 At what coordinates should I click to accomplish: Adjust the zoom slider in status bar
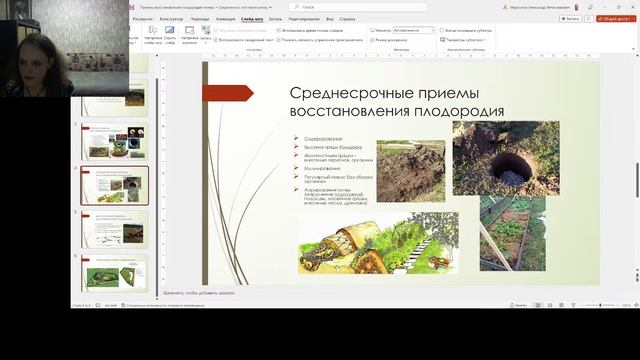pyautogui.click(x=600, y=305)
